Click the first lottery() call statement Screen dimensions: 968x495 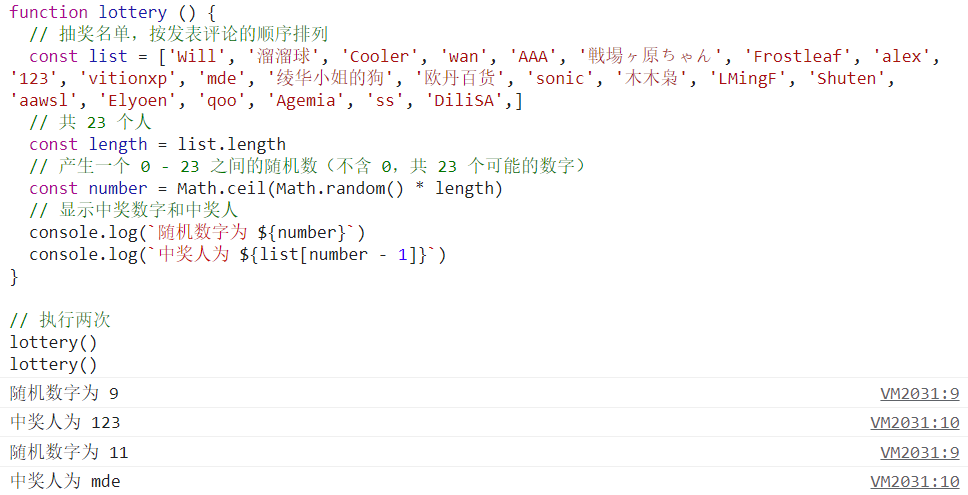[x=54, y=343]
